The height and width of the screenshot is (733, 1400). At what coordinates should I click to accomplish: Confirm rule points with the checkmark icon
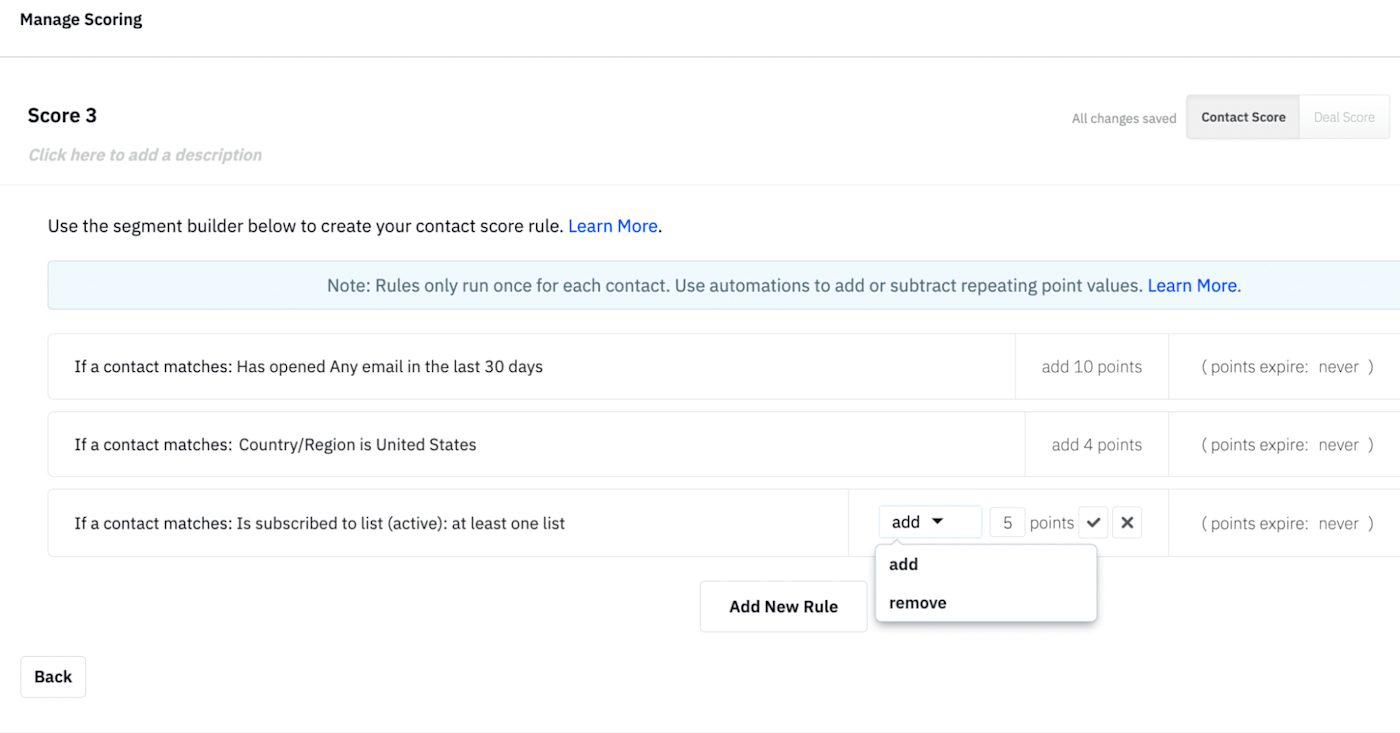tap(1093, 522)
